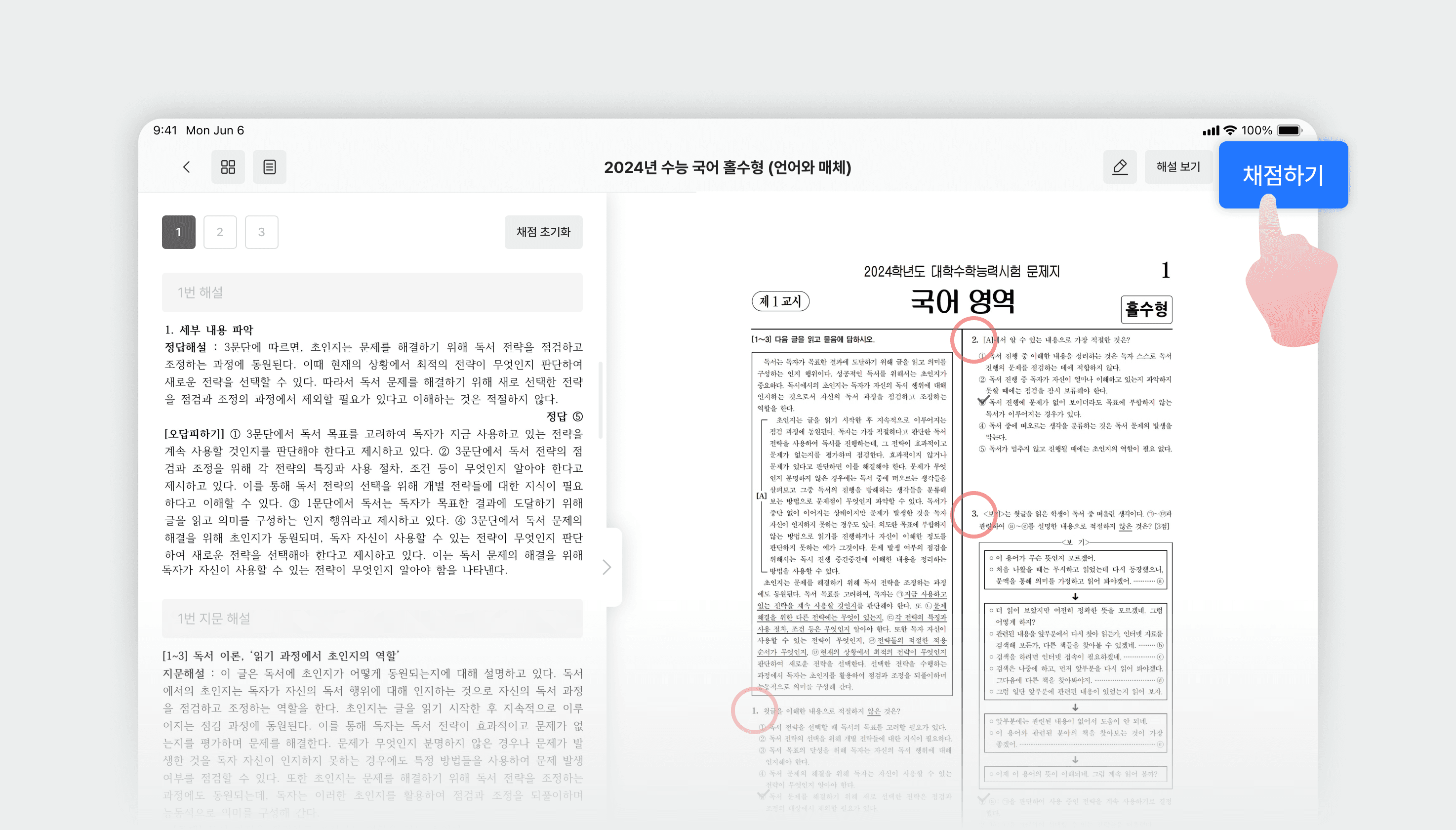
Task: Toggle the checkmark on question 2 option ③
Action: coord(981,401)
